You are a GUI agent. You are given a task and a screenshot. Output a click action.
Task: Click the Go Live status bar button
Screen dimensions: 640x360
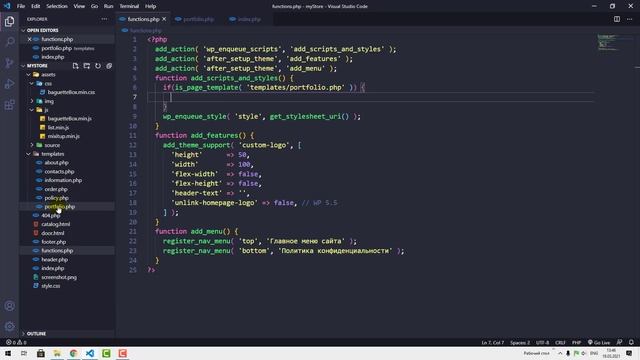(x=599, y=342)
